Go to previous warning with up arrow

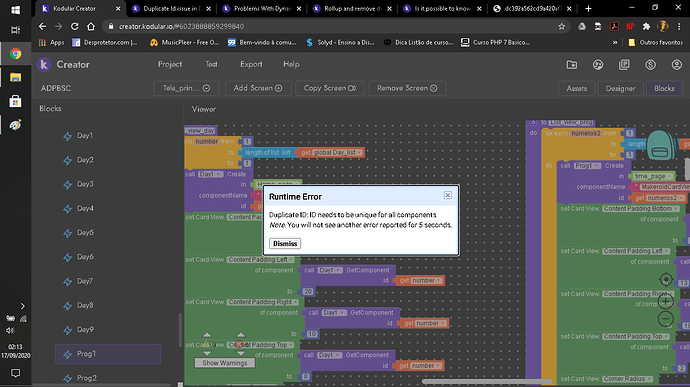tap(207, 335)
